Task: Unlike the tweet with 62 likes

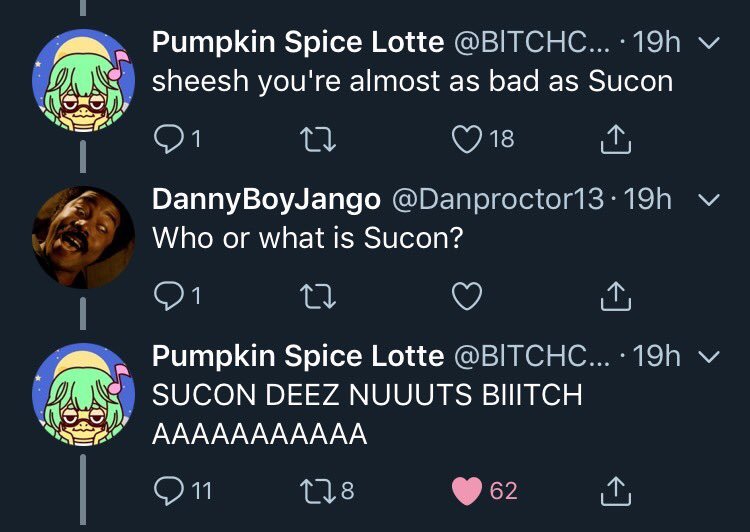Action: pyautogui.click(x=468, y=491)
